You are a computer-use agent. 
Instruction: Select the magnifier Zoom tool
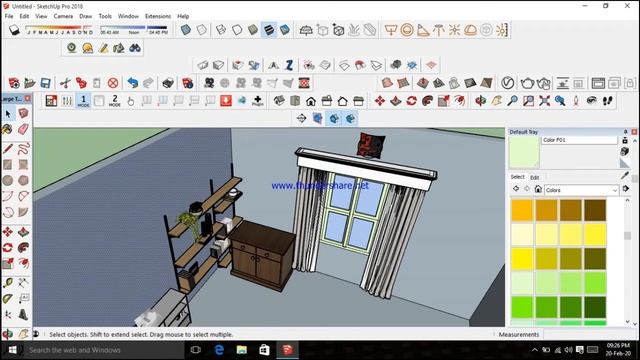pyautogui.click(x=512, y=100)
